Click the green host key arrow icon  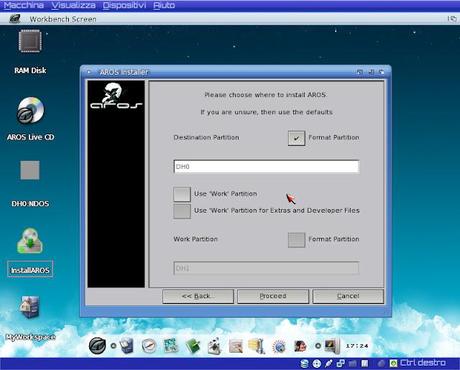click(393, 363)
